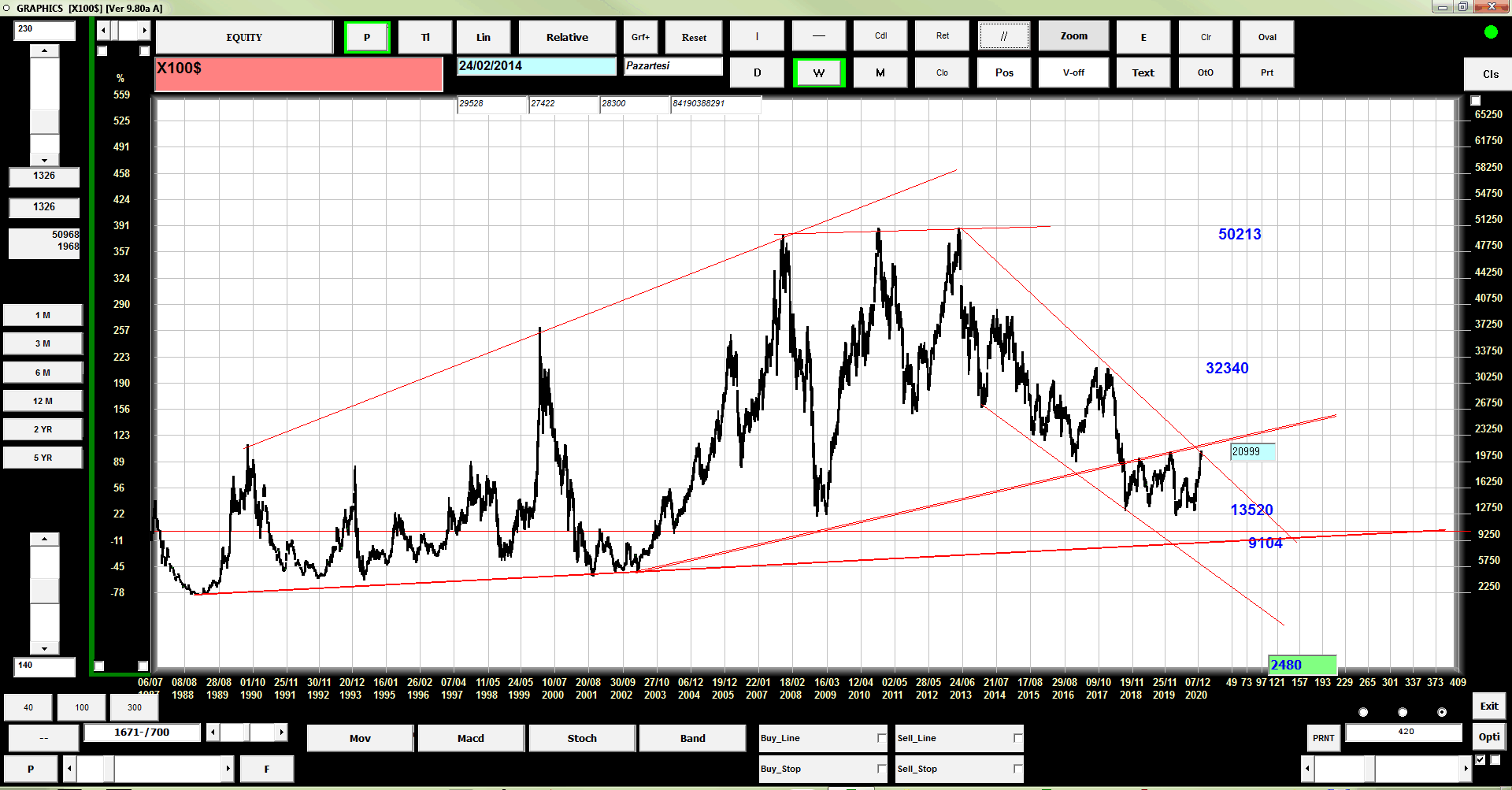Click the Stoch indicator button
The height and width of the screenshot is (790, 1512).
tap(582, 738)
